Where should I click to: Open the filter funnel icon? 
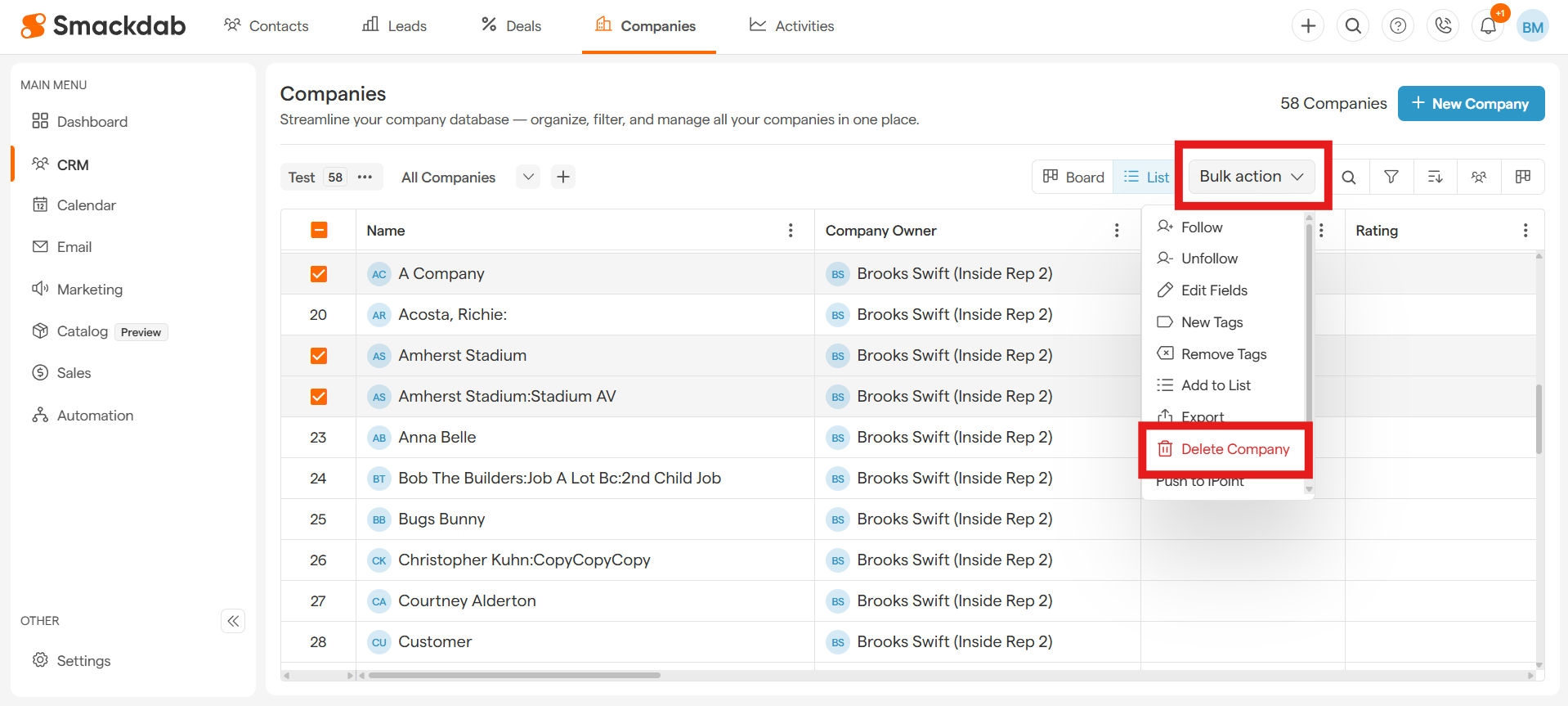(x=1391, y=177)
